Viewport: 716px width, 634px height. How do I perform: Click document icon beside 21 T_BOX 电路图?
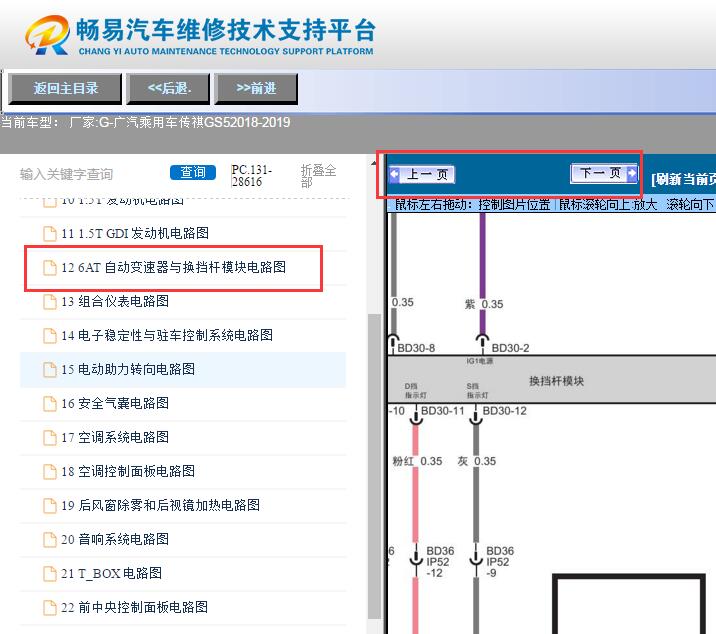[x=49, y=574]
